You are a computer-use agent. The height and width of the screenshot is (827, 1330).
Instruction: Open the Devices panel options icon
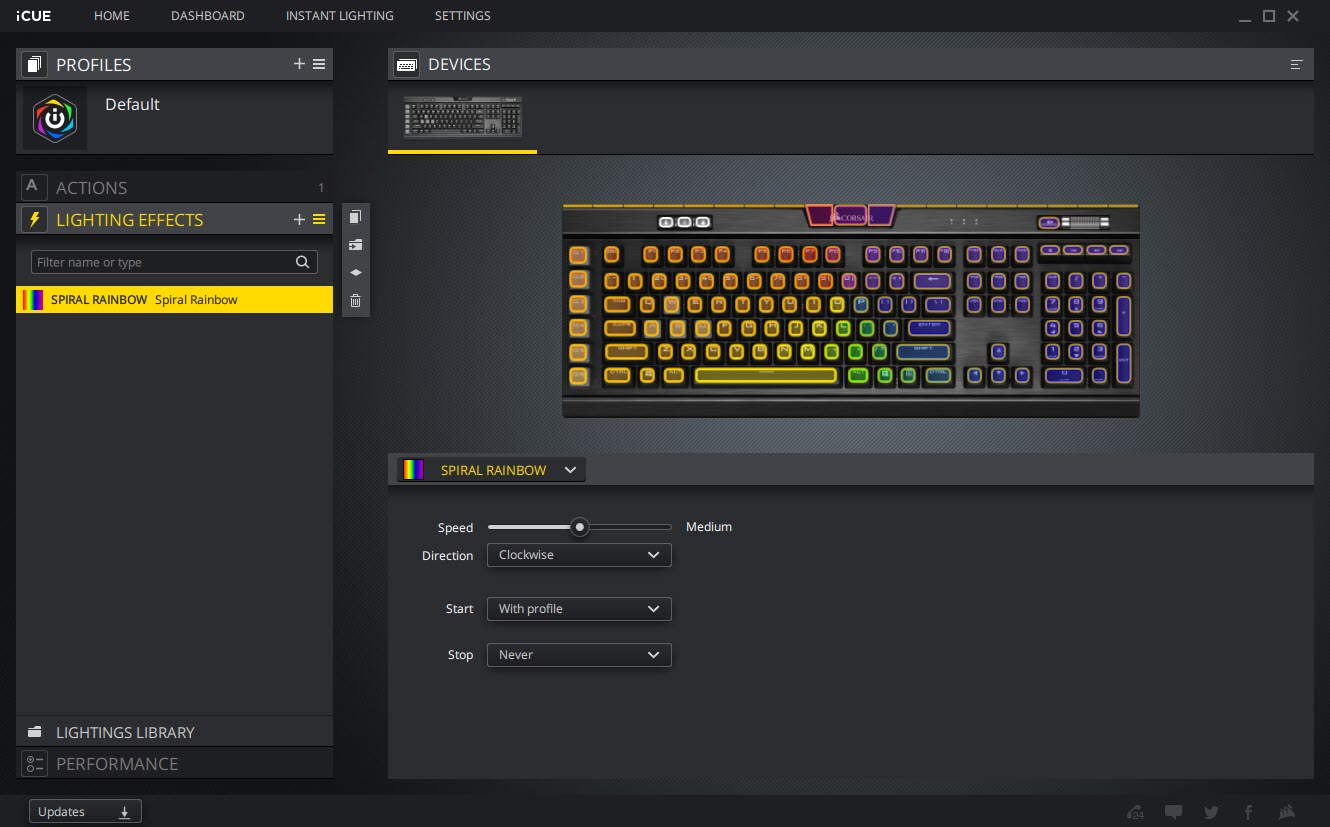(1297, 64)
